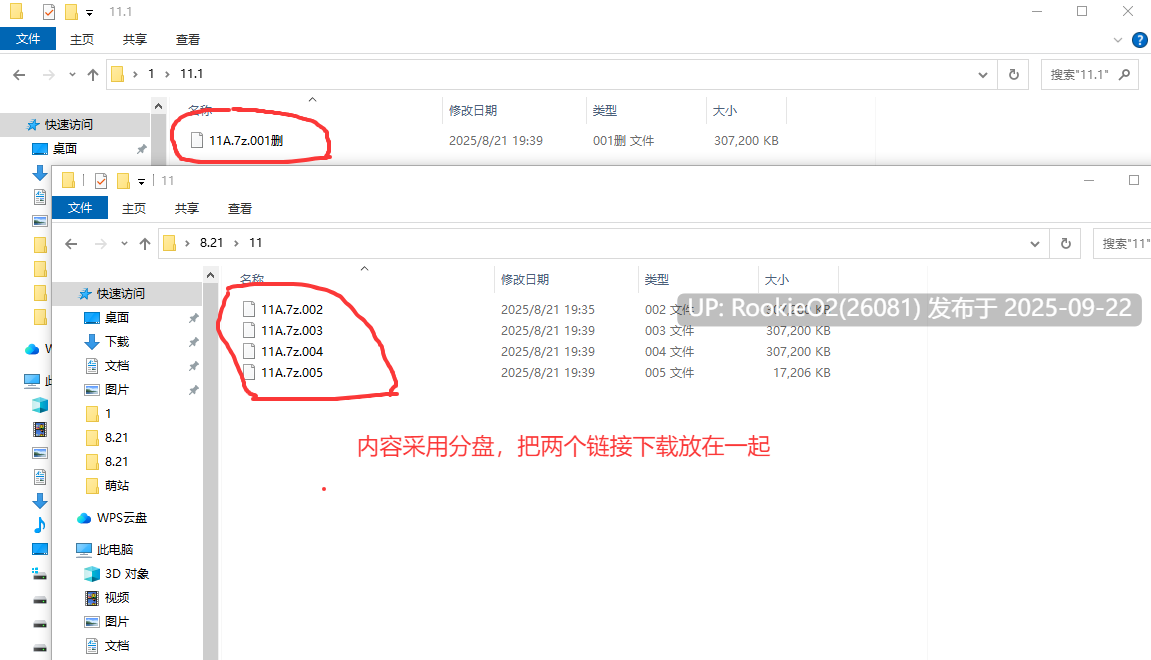Image resolution: width=1151 pixels, height=660 pixels.
Task: Click the search magnifier icon in 11.1 window
Action: click(1124, 74)
